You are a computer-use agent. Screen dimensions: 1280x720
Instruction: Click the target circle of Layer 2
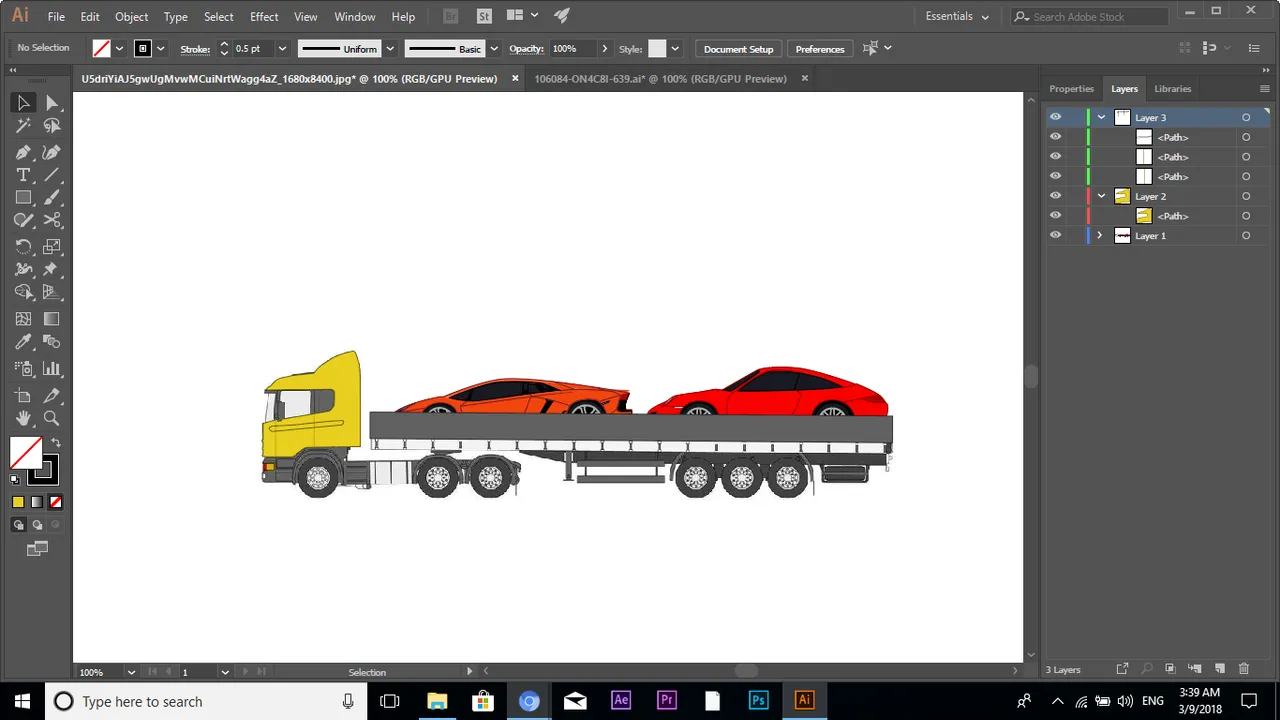(1246, 196)
